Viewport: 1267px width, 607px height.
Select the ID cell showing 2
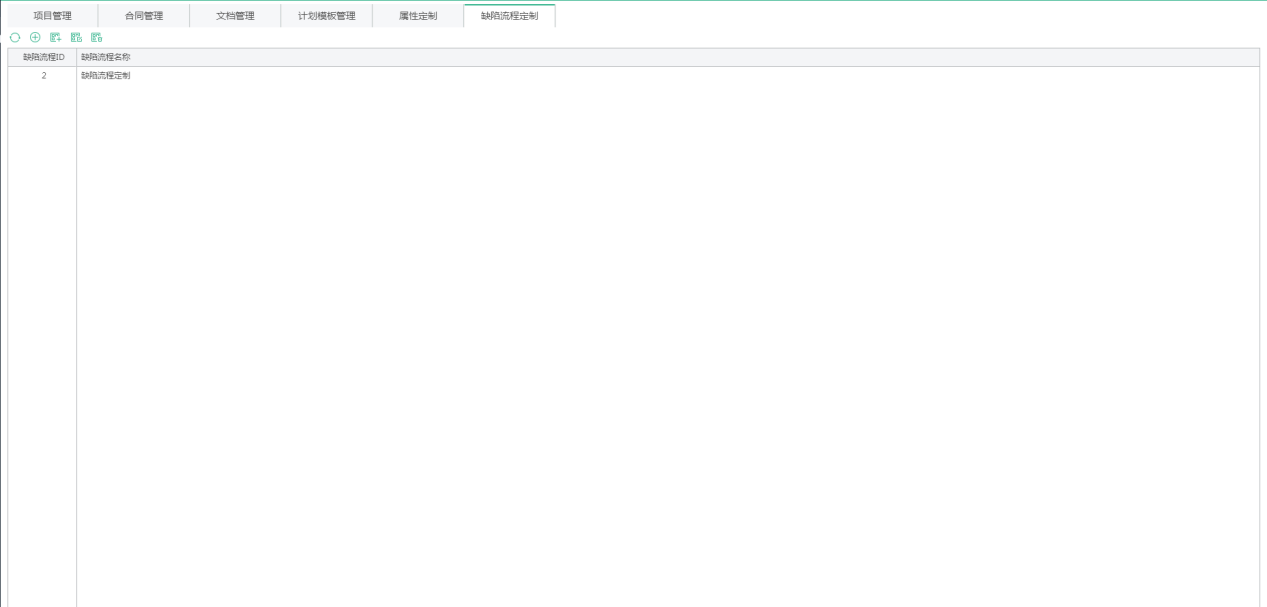point(43,76)
